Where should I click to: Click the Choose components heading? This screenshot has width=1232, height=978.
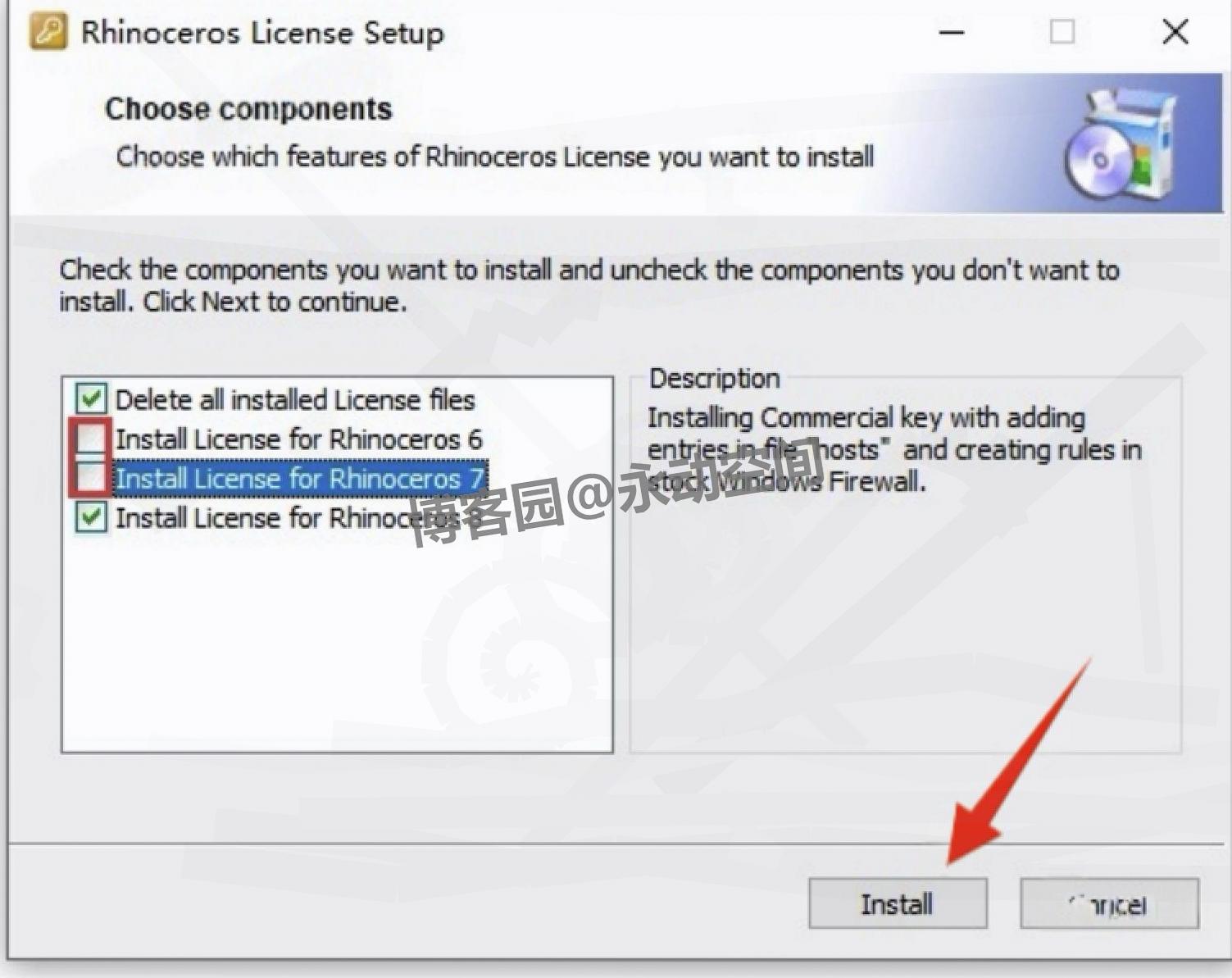point(248,109)
